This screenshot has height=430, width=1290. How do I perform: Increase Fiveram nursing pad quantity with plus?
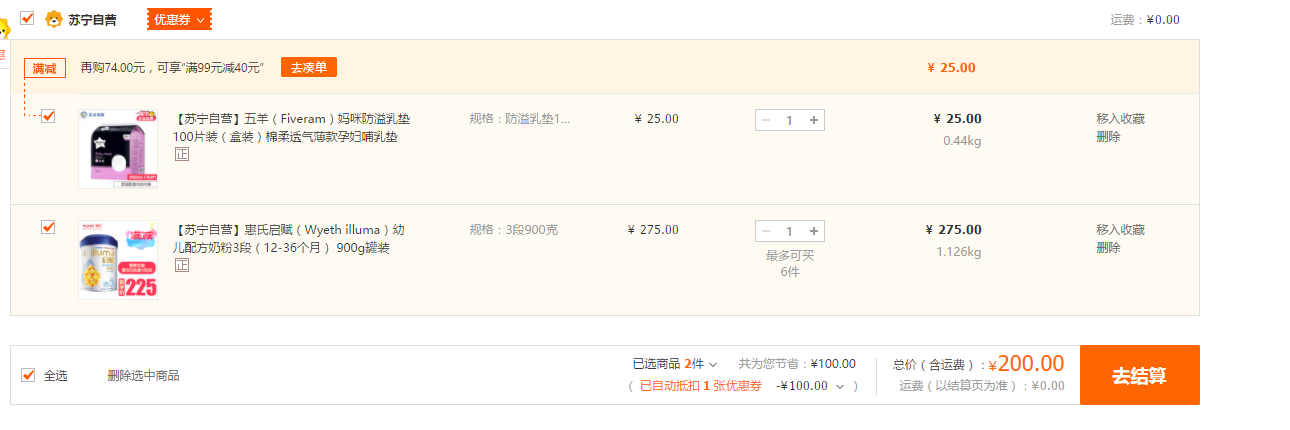point(814,120)
